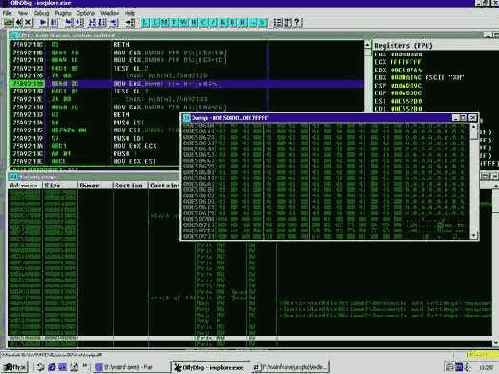This screenshot has width=499, height=374.
Task: Click the Dump window scroll-down arrow
Action: point(474,235)
